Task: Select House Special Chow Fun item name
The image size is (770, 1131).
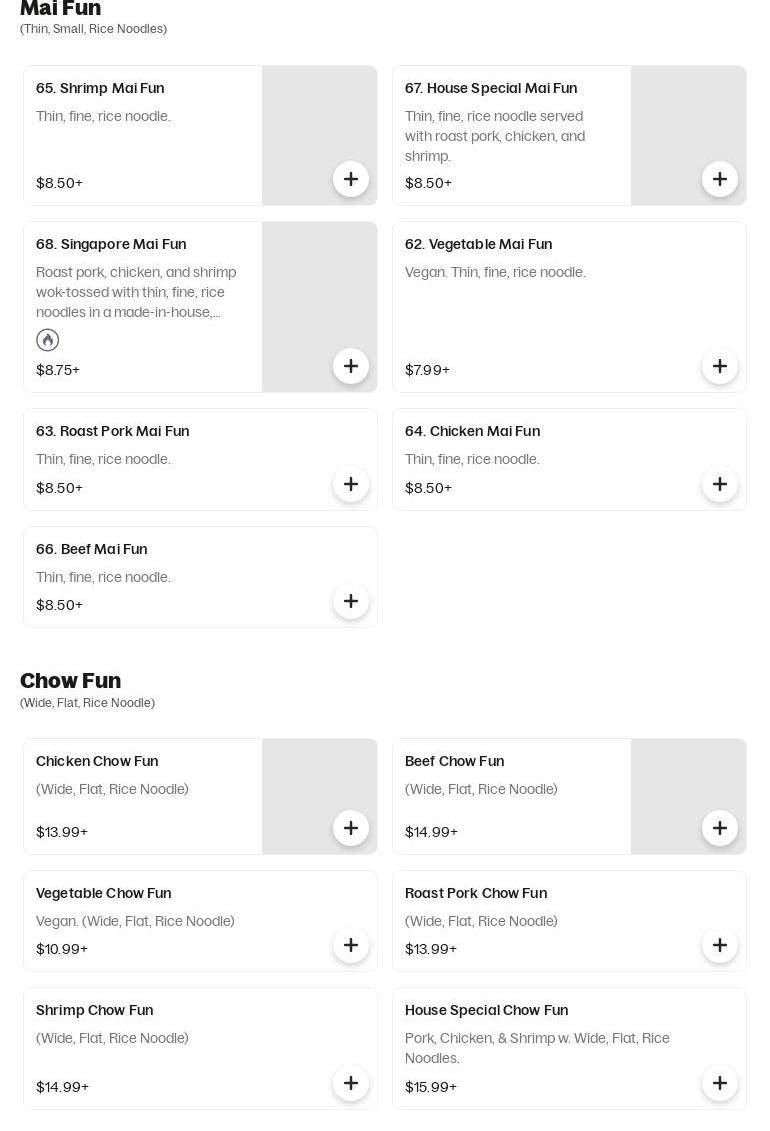Action: (486, 1010)
